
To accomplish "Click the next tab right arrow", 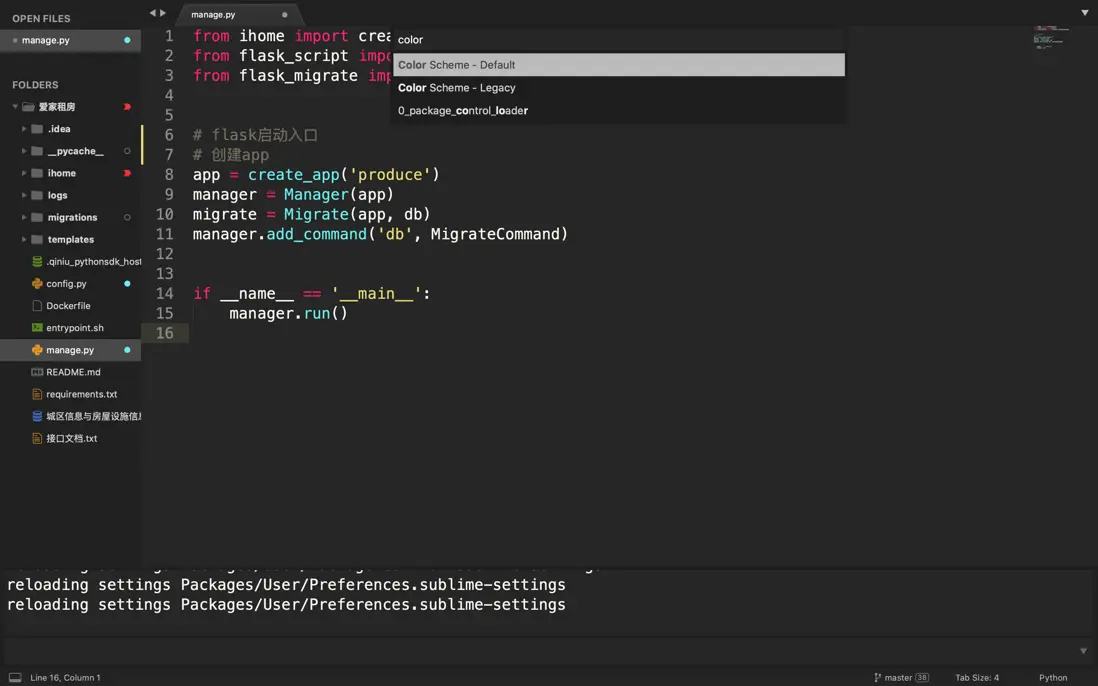I will 163,13.
